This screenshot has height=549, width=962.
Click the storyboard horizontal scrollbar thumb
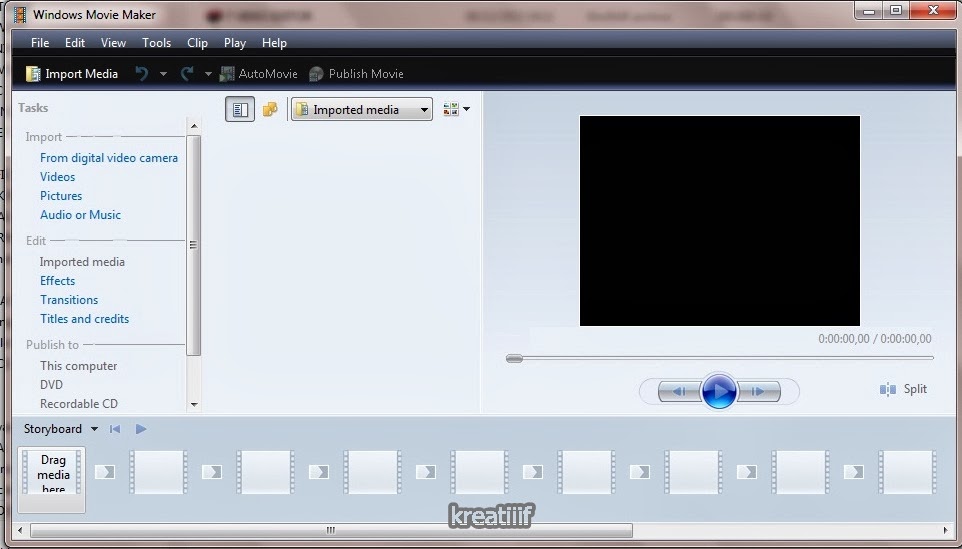(x=331, y=530)
